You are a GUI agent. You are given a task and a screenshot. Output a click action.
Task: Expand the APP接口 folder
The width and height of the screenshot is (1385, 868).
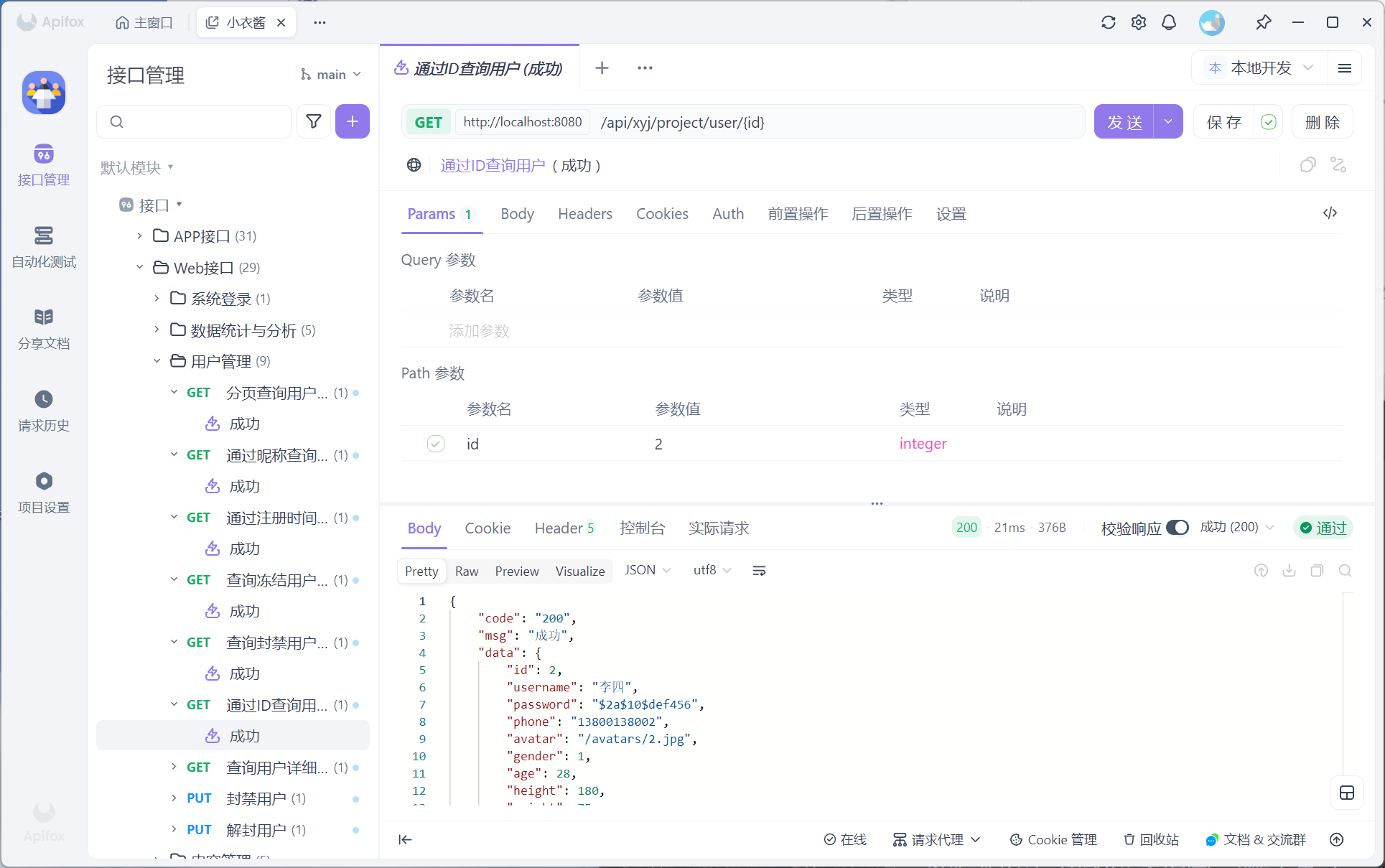point(140,236)
